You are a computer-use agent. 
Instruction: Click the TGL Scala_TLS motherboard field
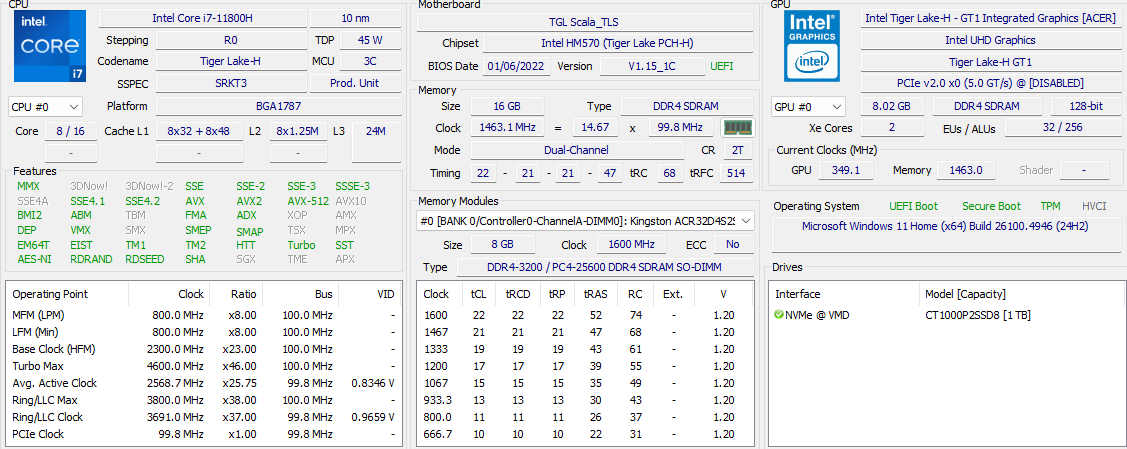pos(584,22)
